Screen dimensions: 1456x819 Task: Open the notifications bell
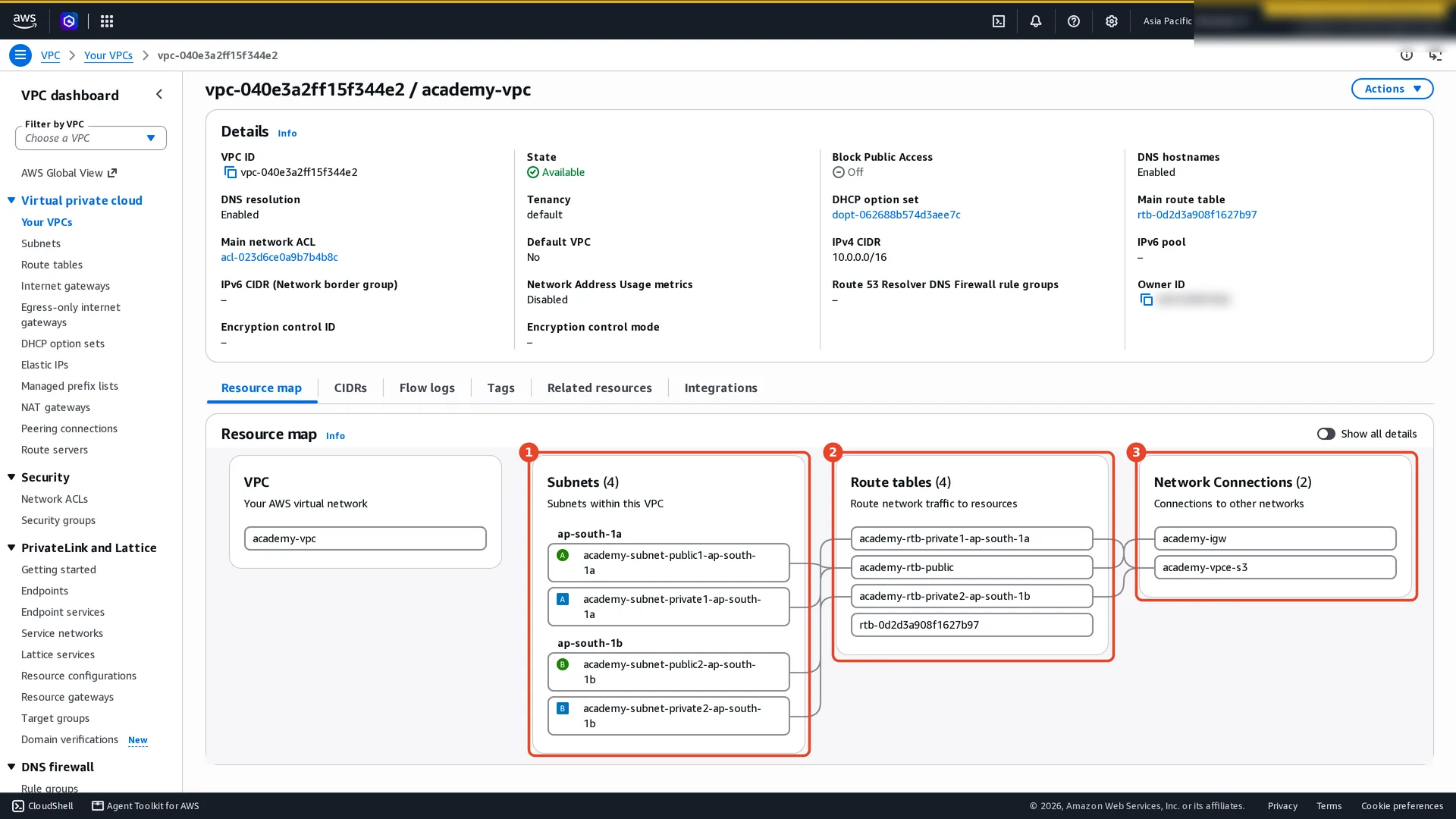pos(1036,21)
